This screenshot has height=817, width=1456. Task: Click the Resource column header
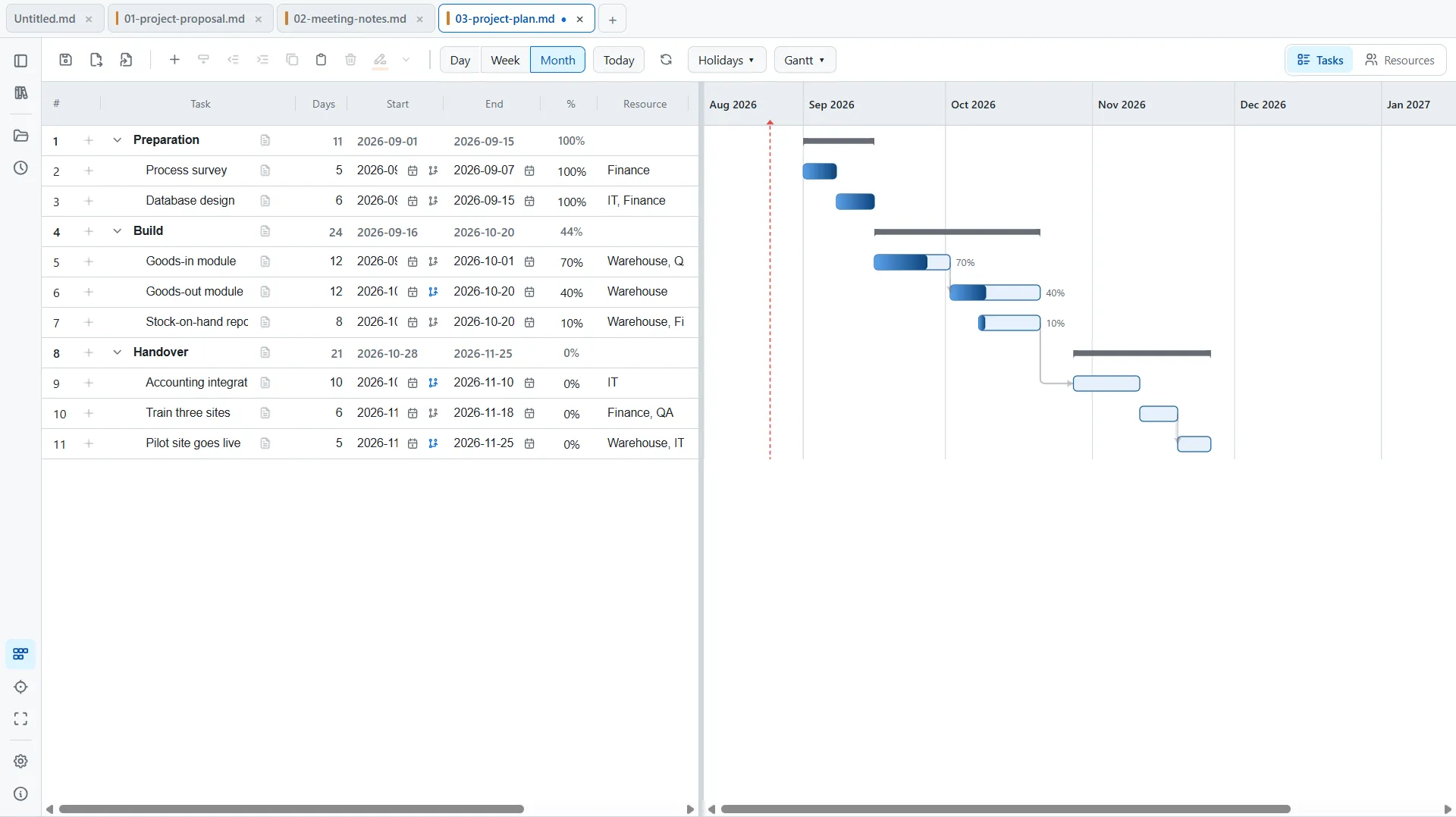tap(645, 104)
